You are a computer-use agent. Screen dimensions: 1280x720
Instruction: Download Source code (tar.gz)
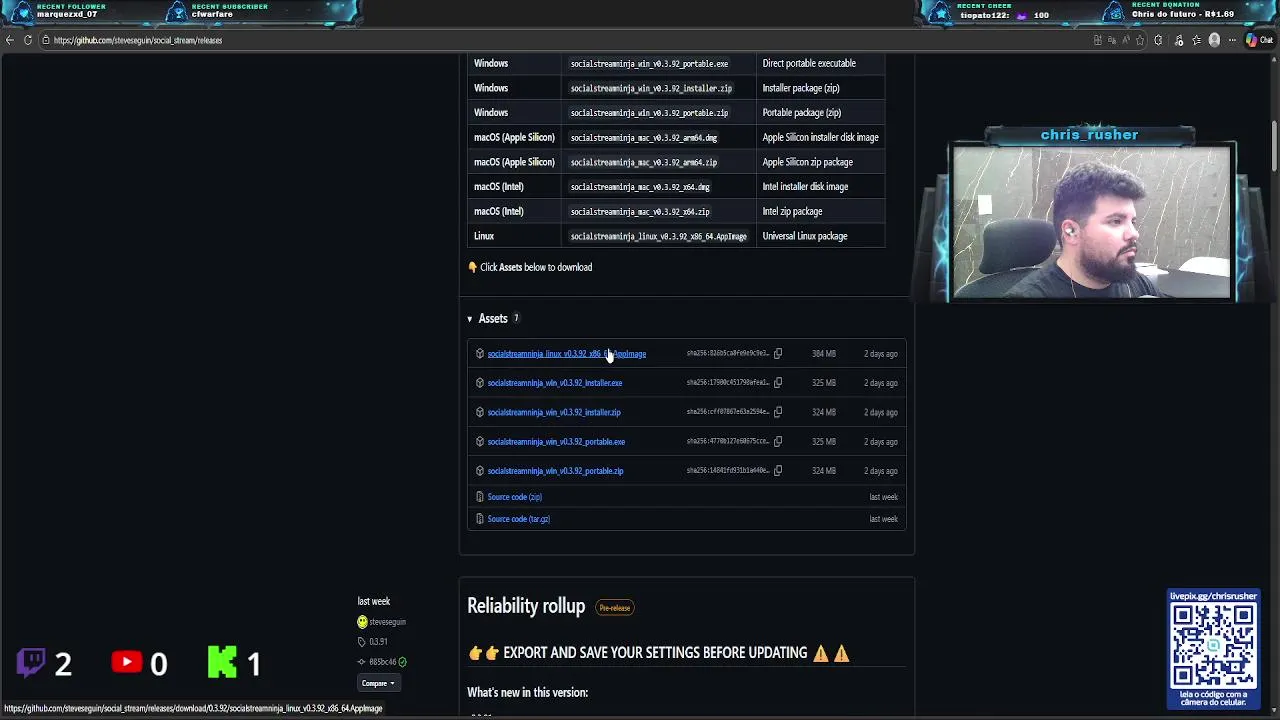click(518, 519)
